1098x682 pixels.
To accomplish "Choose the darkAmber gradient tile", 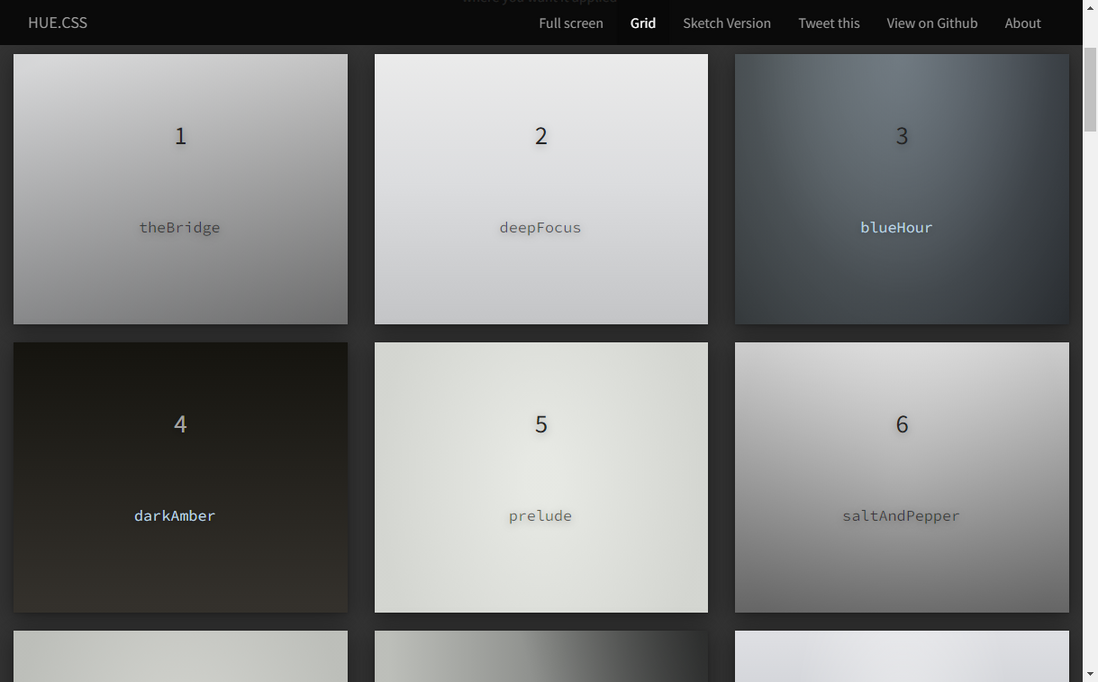I will (181, 478).
